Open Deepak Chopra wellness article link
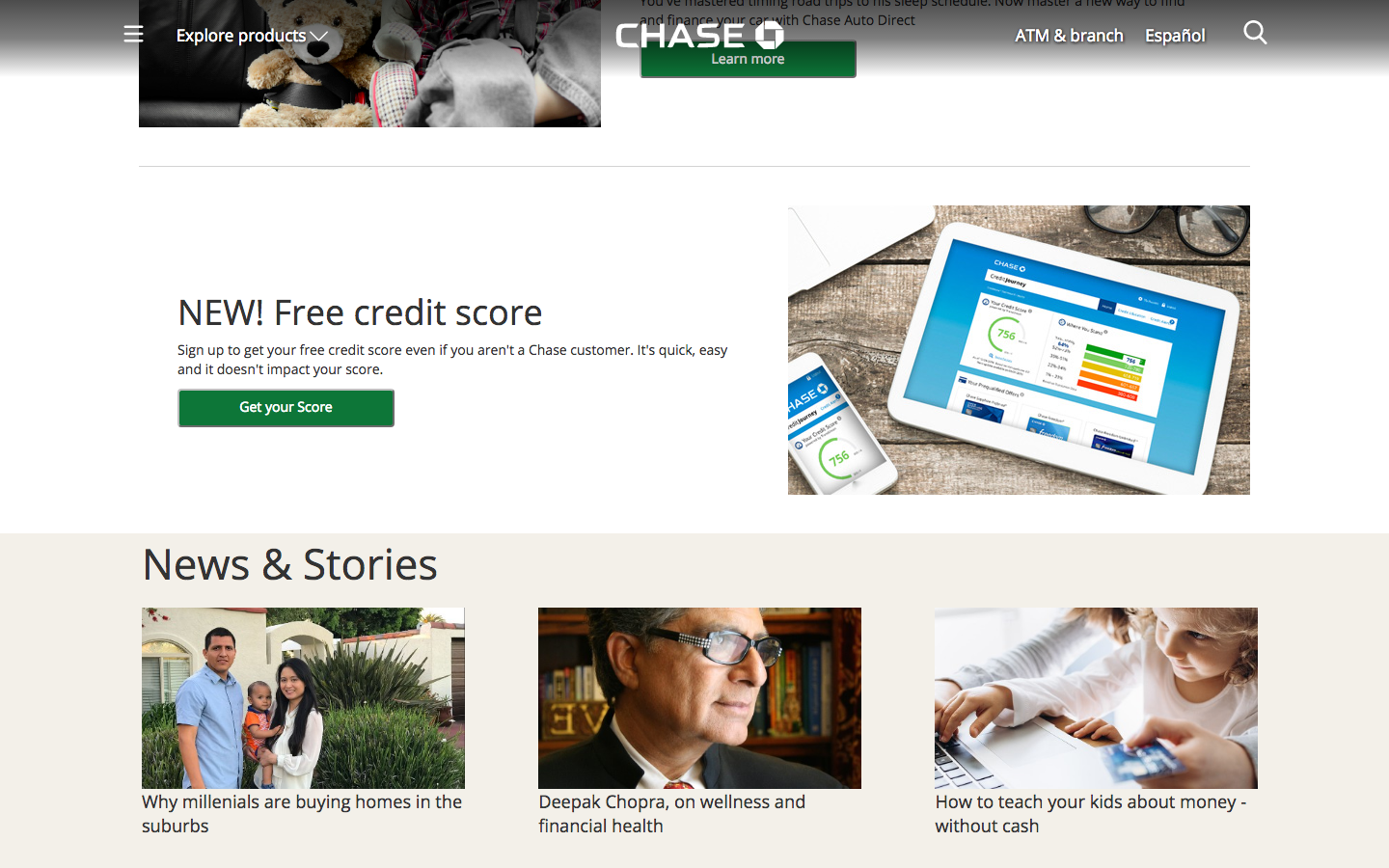Image resolution: width=1389 pixels, height=868 pixels. [671, 814]
